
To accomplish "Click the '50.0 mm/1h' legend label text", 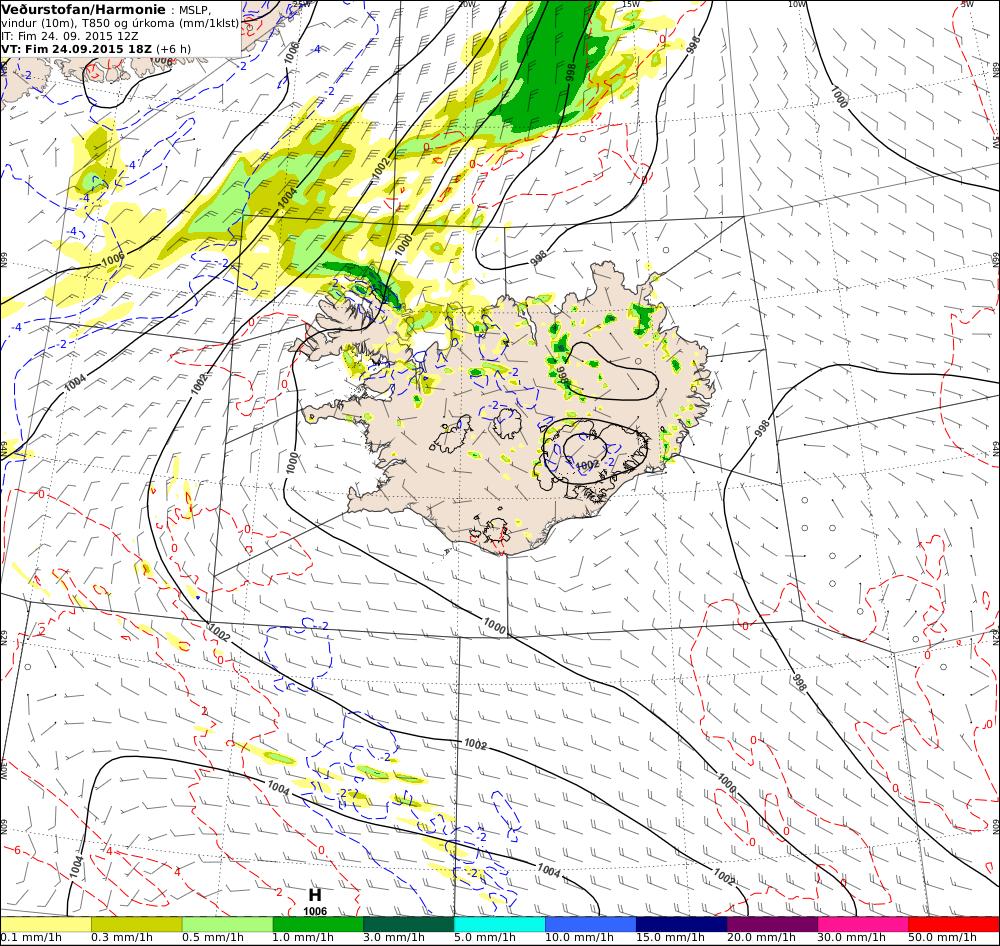I will pos(943,938).
